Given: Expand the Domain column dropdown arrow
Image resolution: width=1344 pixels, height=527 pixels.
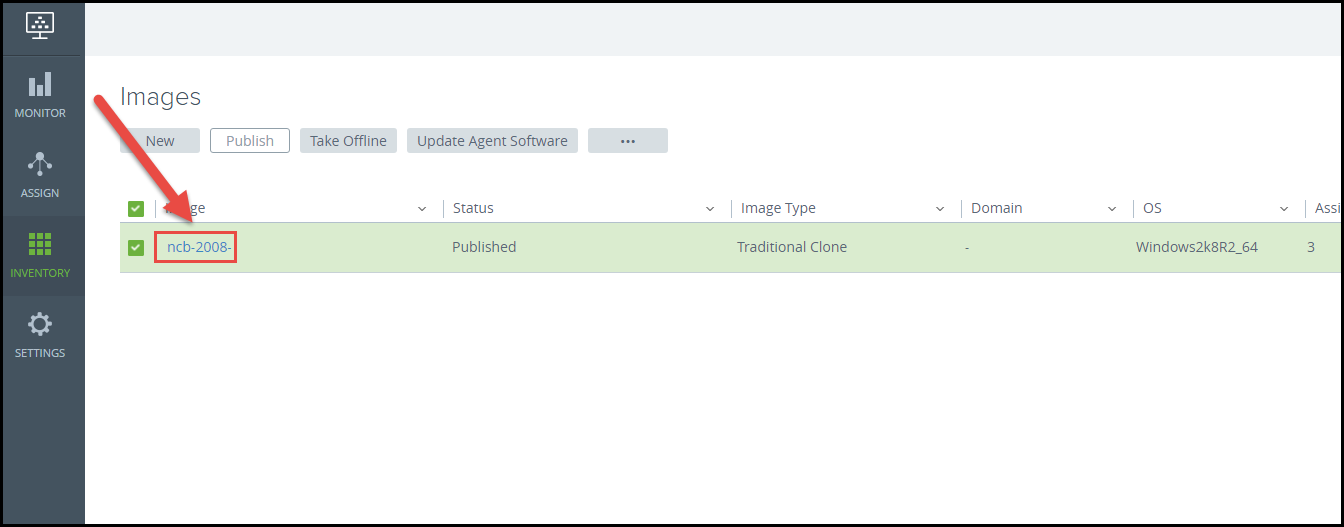Looking at the screenshot, I should [1112, 209].
